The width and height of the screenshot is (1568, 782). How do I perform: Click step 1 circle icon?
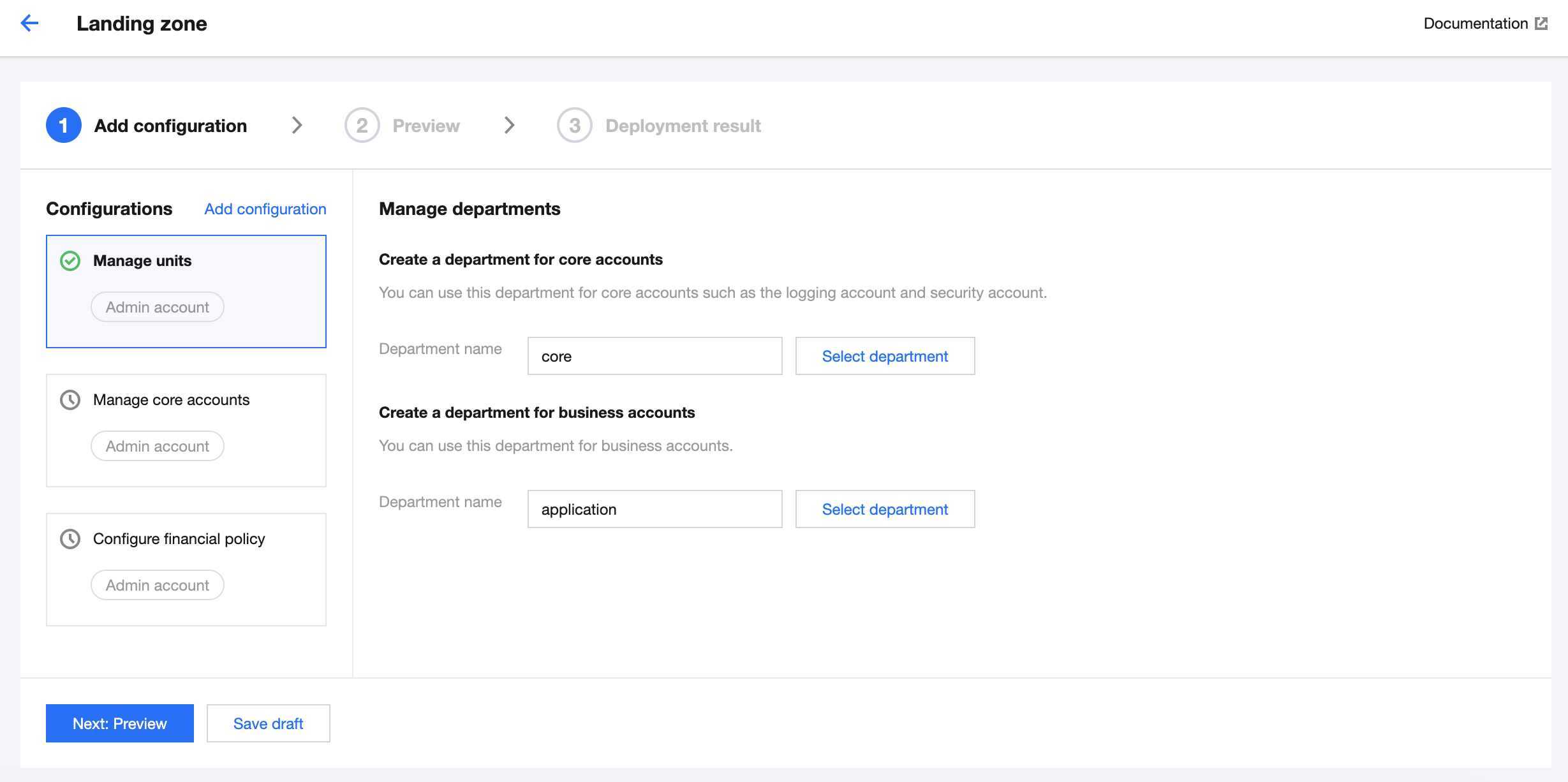[x=64, y=126]
